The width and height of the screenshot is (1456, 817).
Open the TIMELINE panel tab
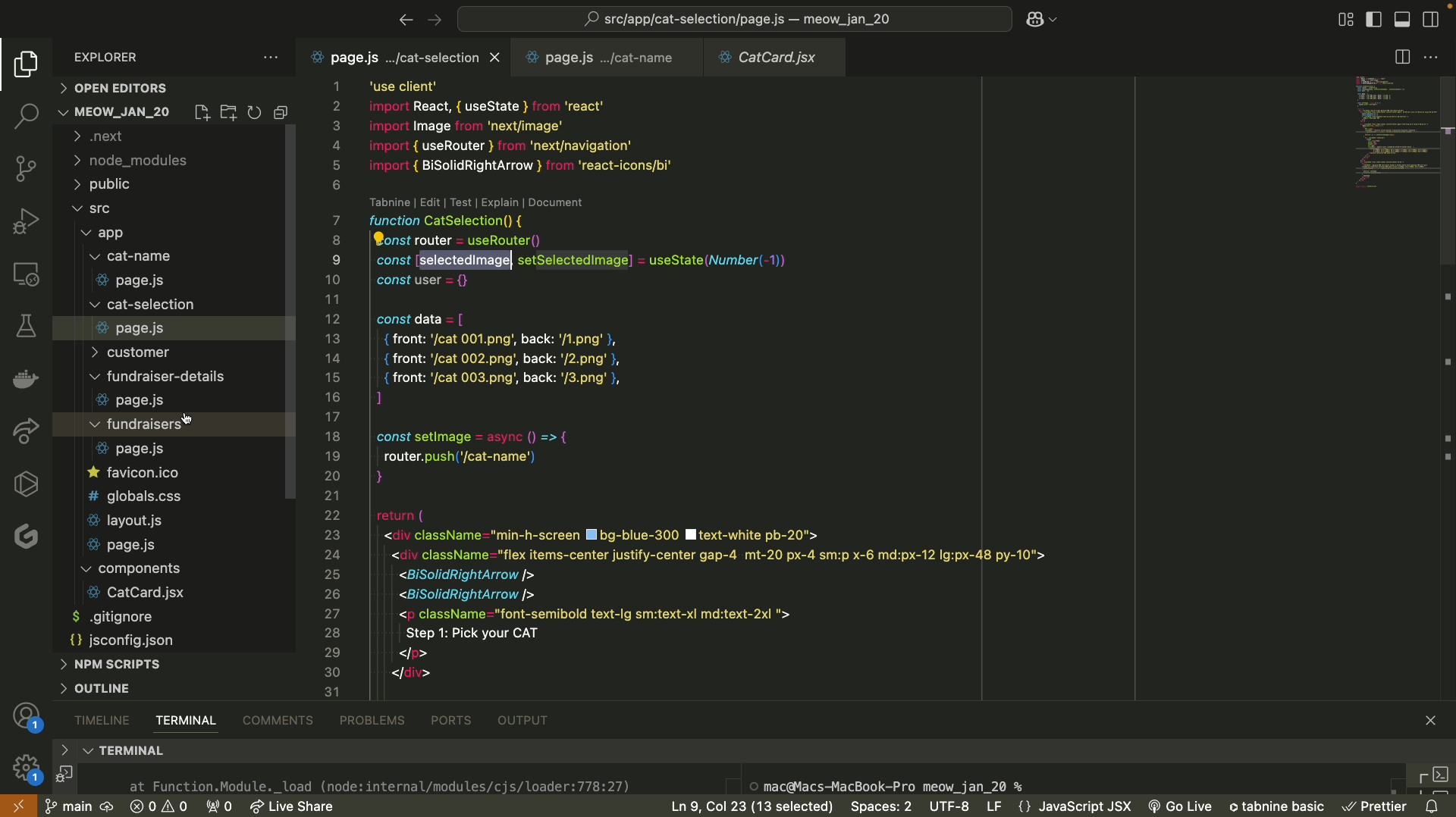[102, 721]
